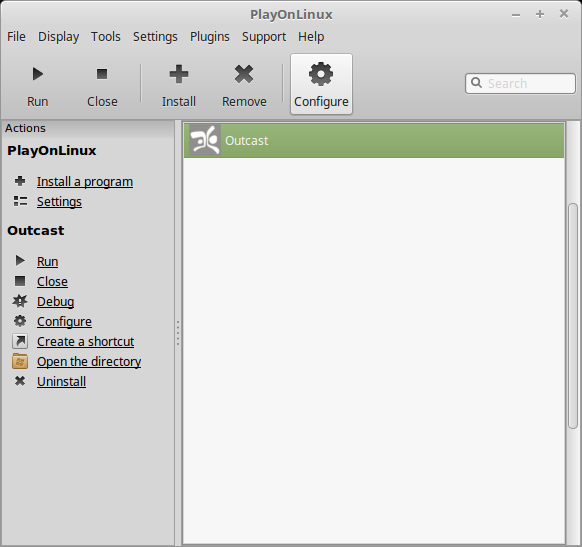The width and height of the screenshot is (582, 547).
Task: Click the Run play icon in toolbar
Action: (x=37, y=74)
